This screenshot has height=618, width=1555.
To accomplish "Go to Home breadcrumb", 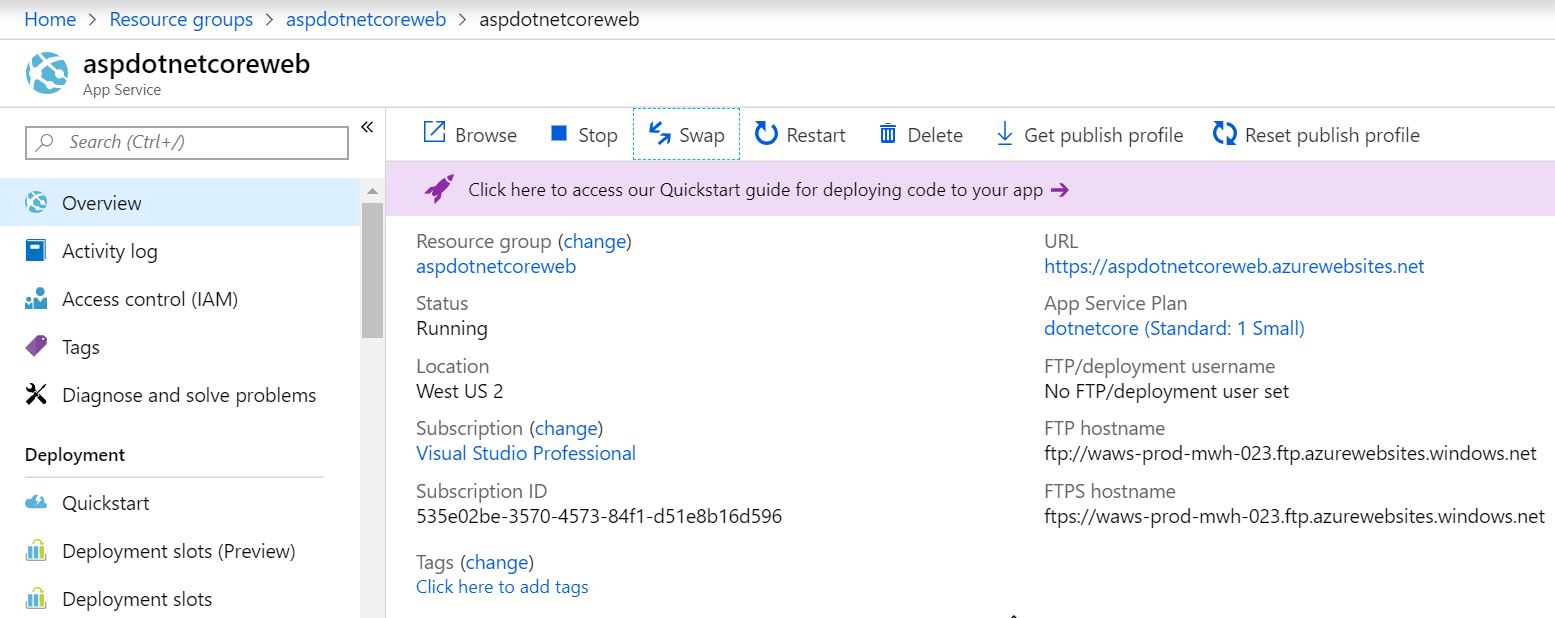I will [50, 19].
